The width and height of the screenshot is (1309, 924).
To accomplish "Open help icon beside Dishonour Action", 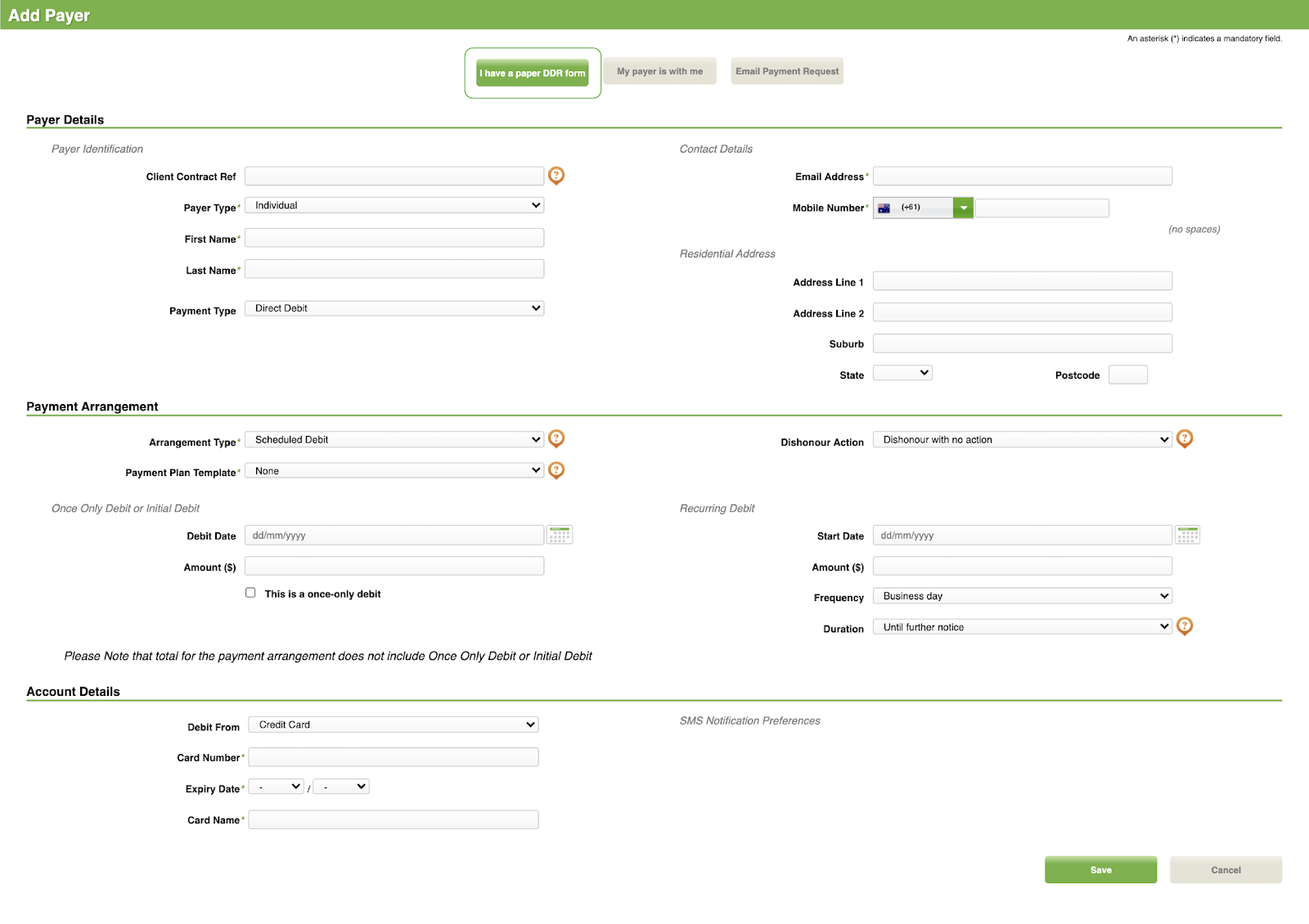I will (1185, 439).
